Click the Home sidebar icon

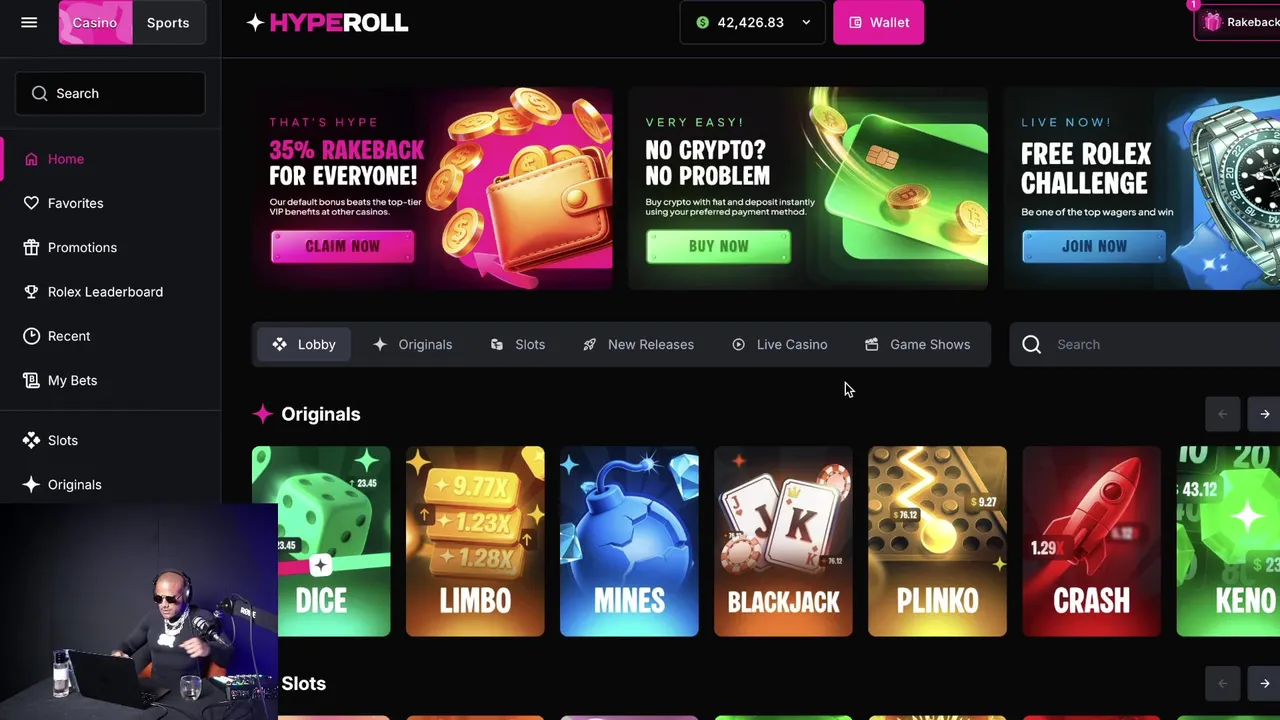(31, 159)
